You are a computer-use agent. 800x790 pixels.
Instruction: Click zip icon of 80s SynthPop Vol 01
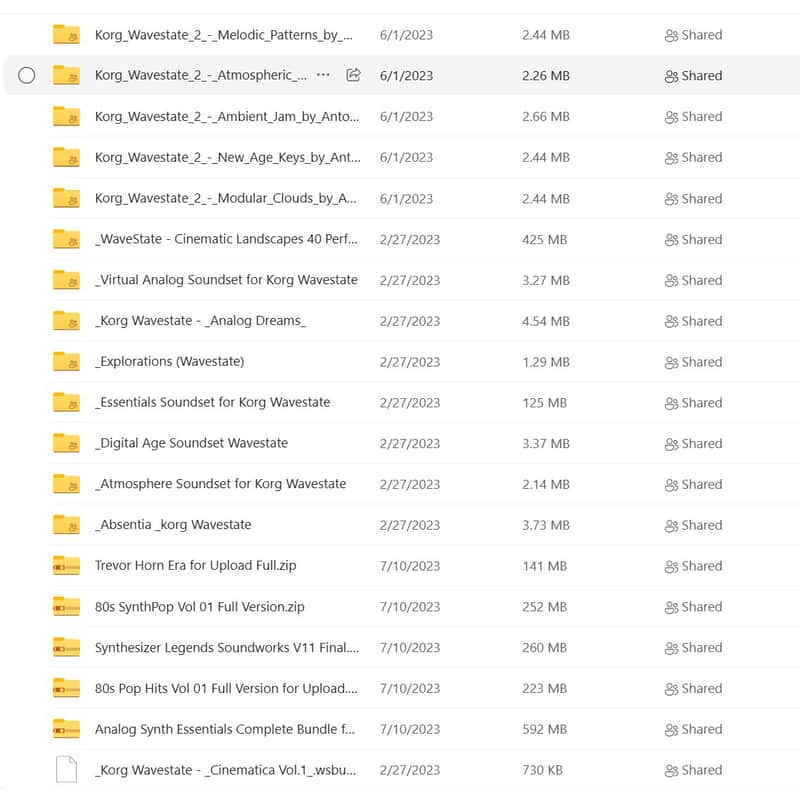66,606
